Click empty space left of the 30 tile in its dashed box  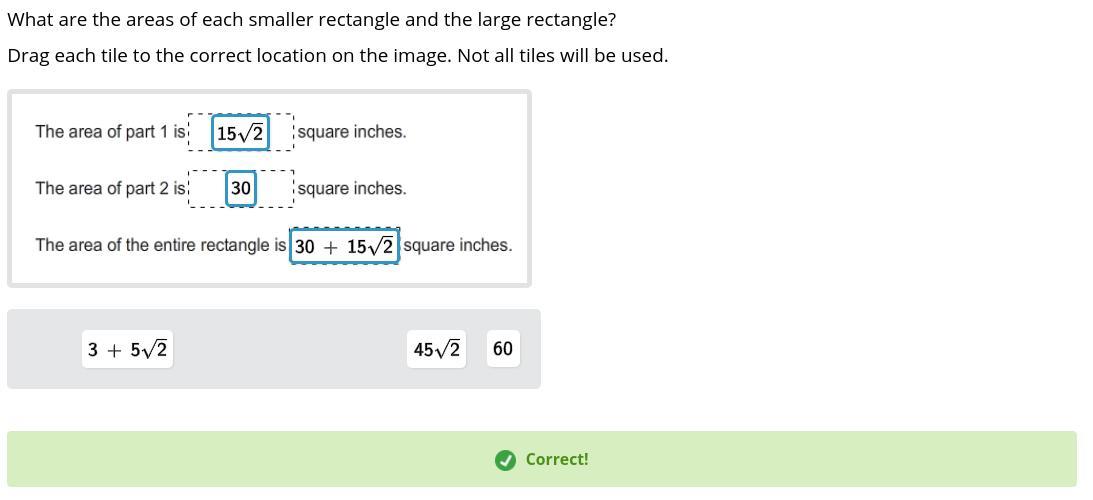[208, 188]
